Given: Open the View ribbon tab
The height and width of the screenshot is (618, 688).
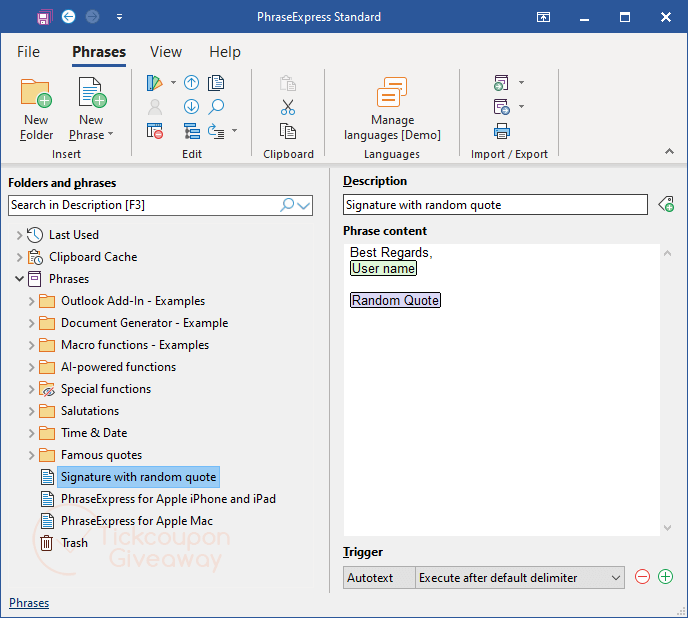Looking at the screenshot, I should point(166,52).
